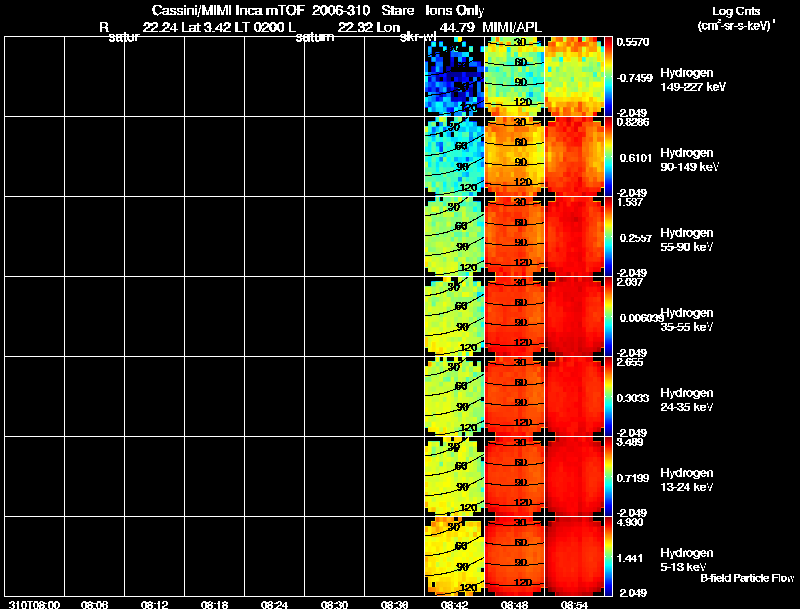Click the 08:42 image in the Hydrogen 149-227 keV row
Image resolution: width=800 pixels, height=609 pixels.
pos(454,77)
